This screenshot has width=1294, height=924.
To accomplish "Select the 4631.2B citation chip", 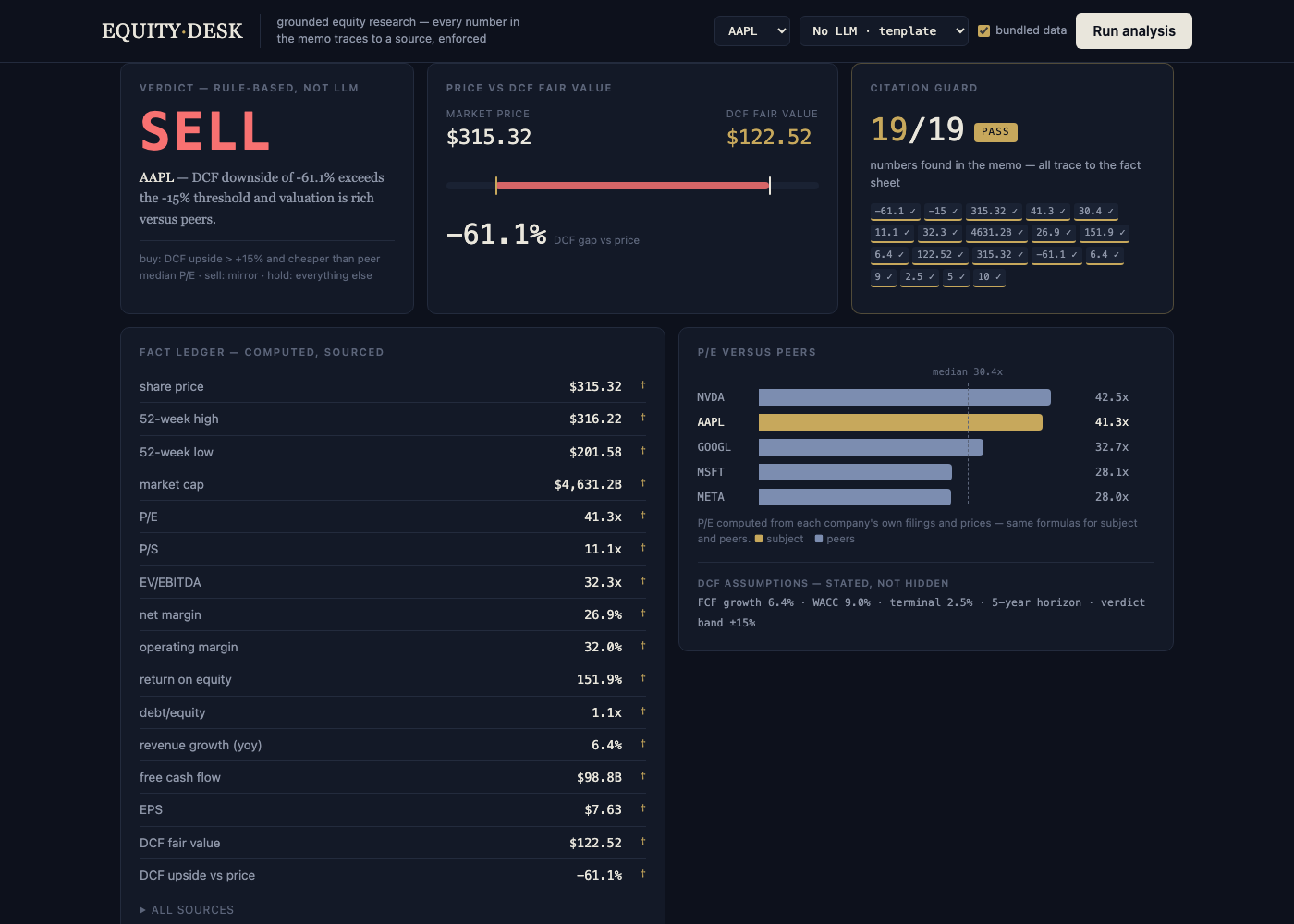I will 996,233.
